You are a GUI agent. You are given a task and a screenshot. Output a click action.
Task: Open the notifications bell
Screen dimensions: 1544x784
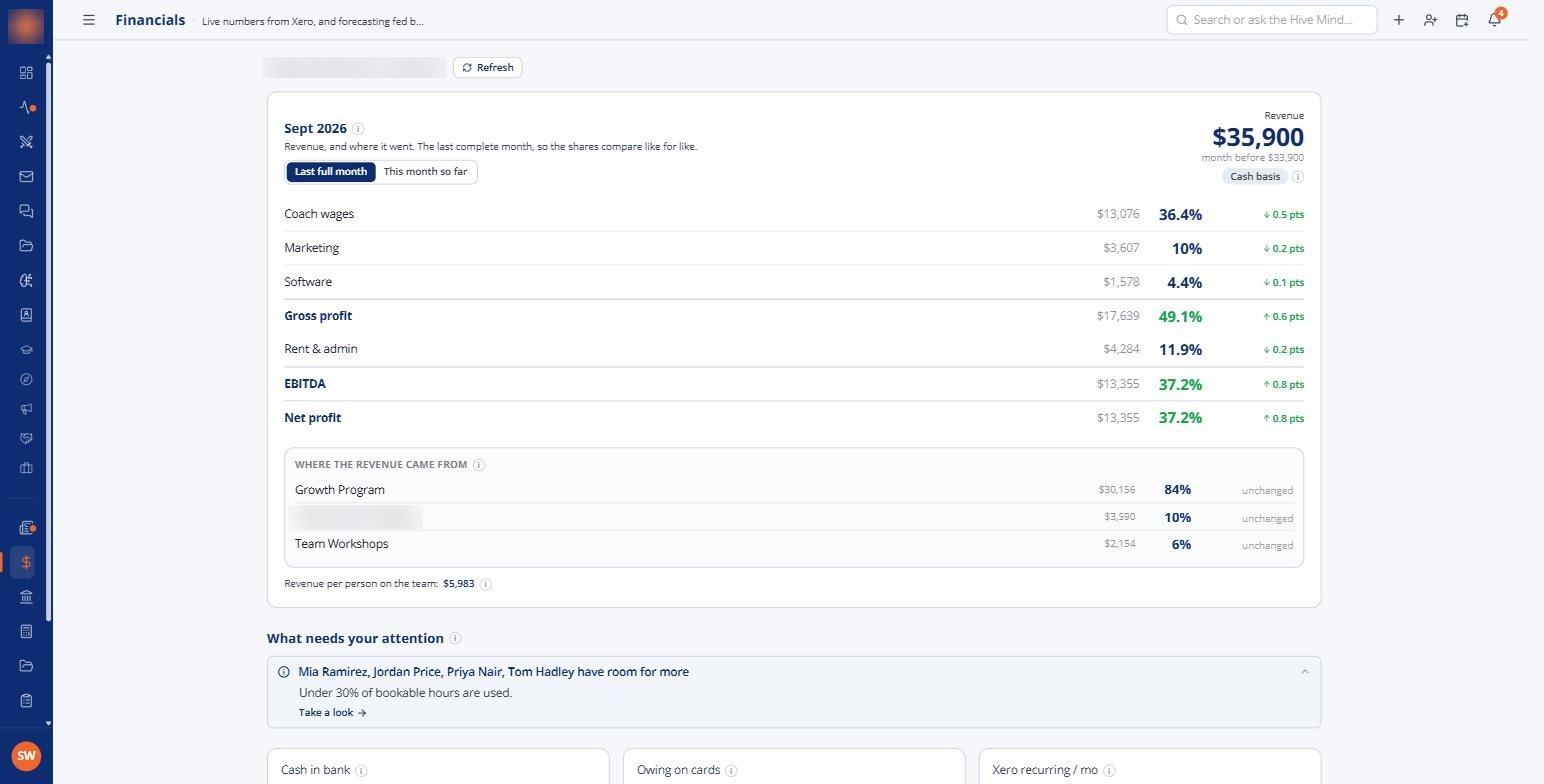[x=1495, y=19]
